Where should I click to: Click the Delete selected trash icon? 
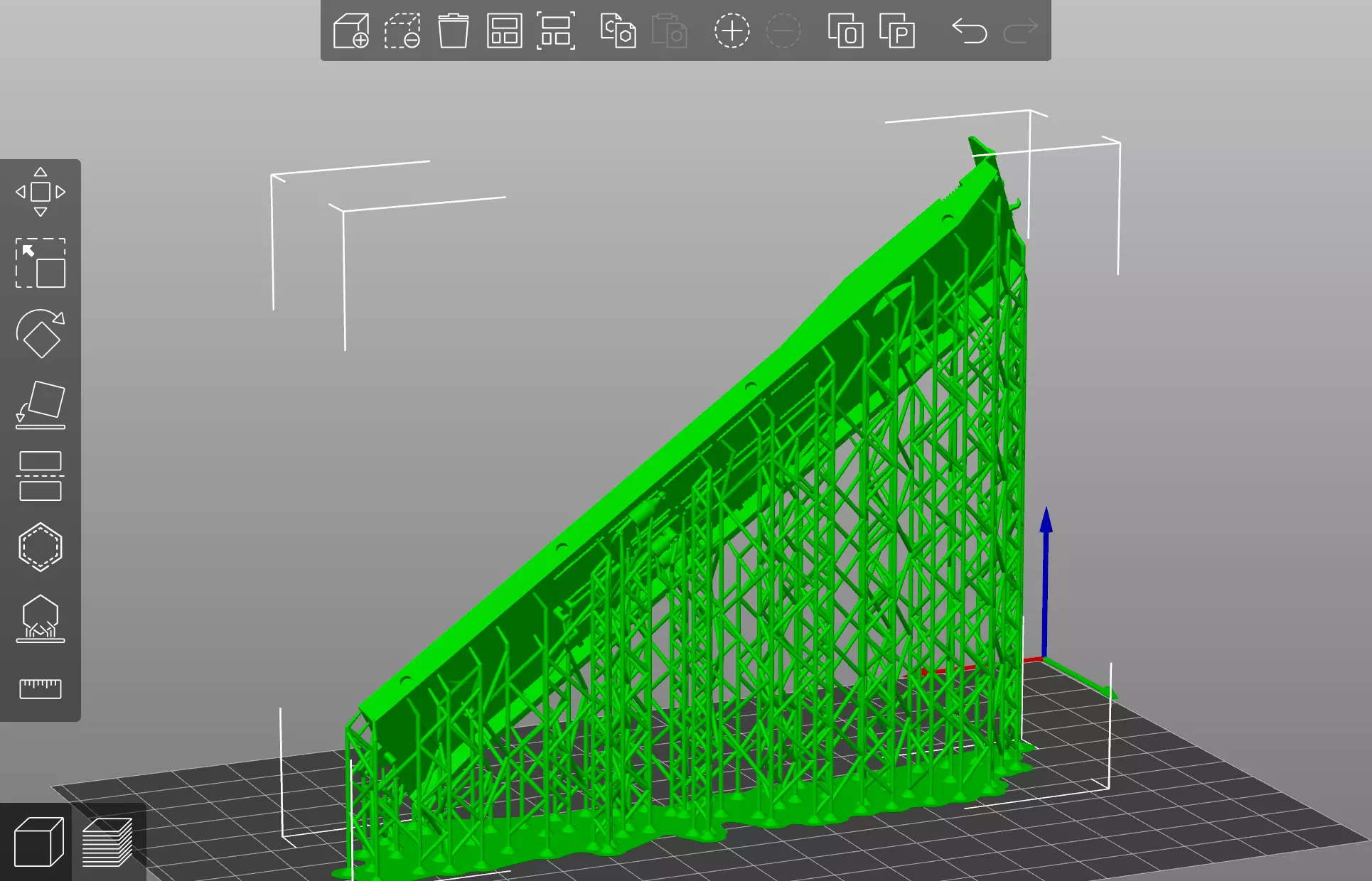pyautogui.click(x=453, y=31)
